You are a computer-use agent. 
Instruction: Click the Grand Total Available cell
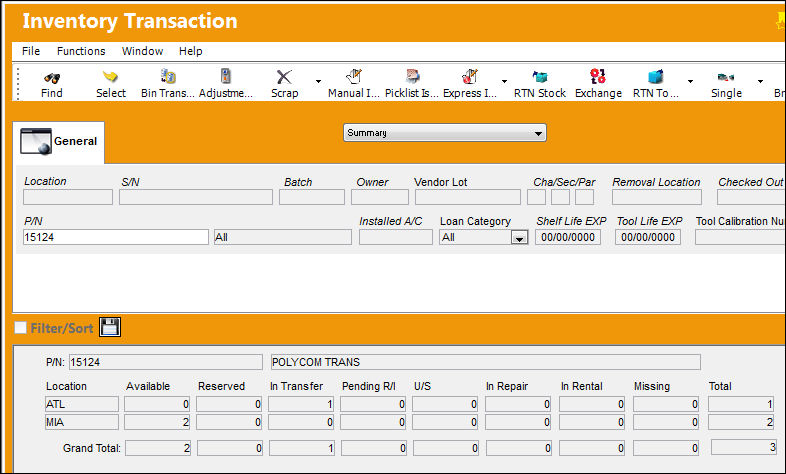[158, 447]
